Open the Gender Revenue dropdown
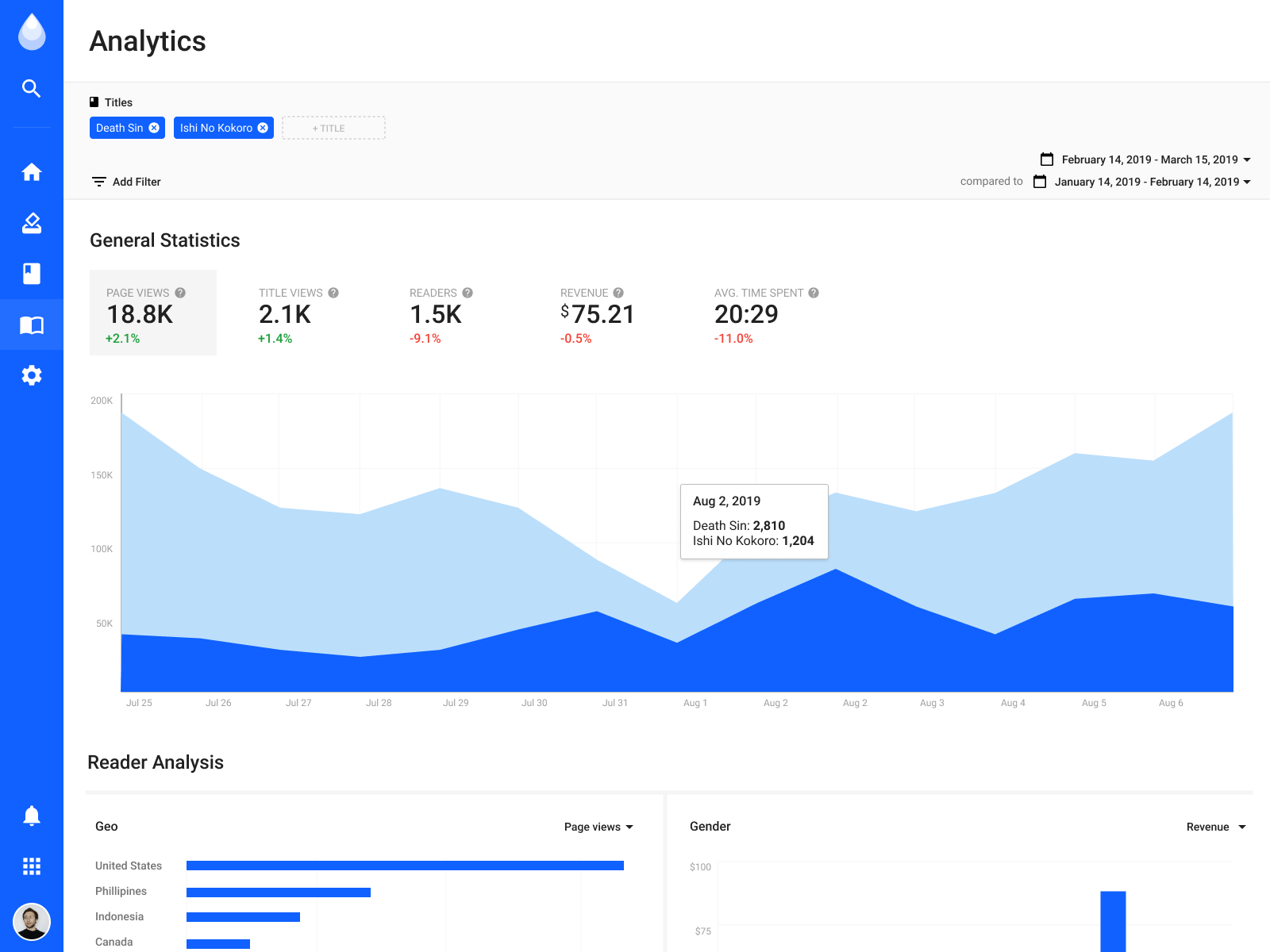This screenshot has height=952, width=1270. click(1215, 827)
